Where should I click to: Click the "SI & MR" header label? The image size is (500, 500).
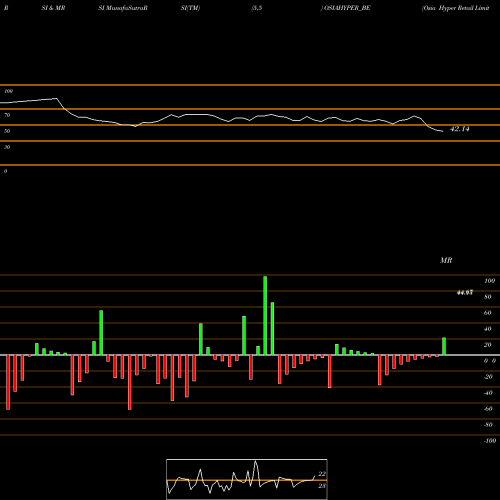(x=53, y=8)
